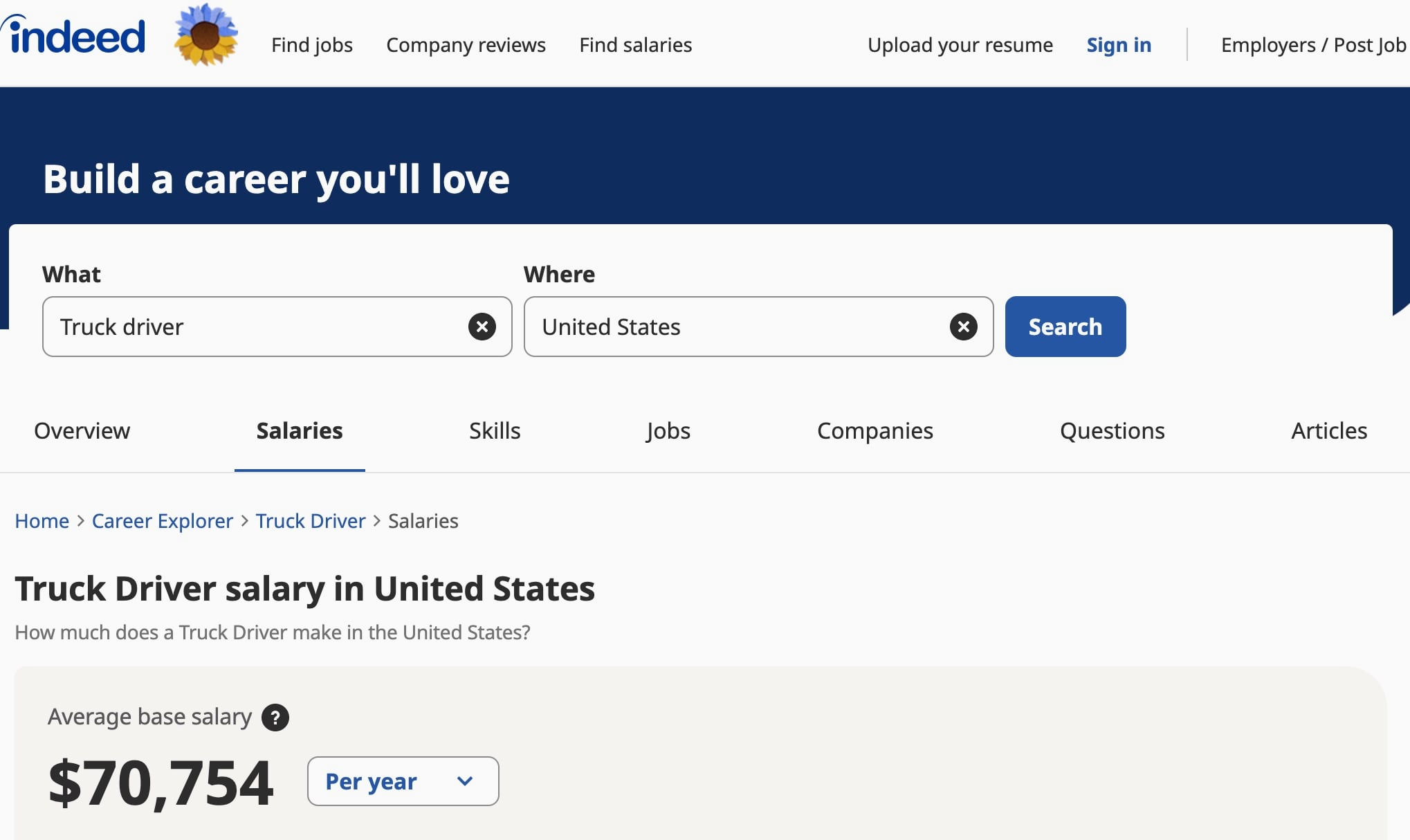Go to Company reviews
Viewport: 1410px width, 840px height.
(x=466, y=45)
